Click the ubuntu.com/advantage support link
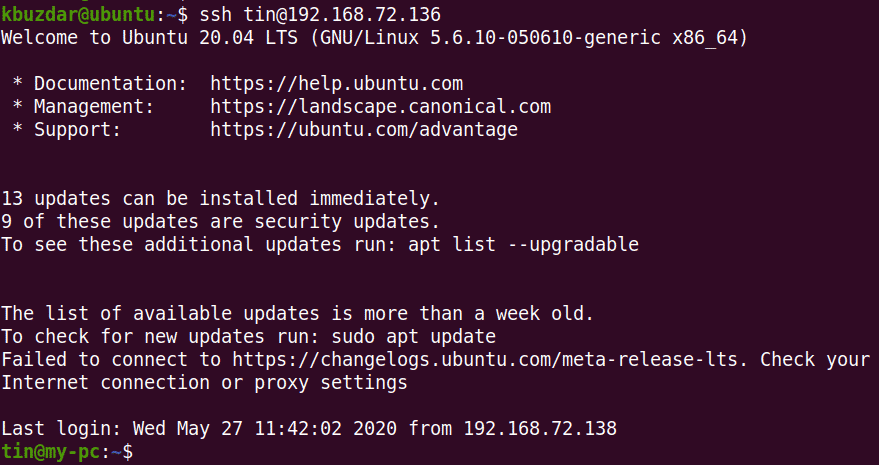This screenshot has width=879, height=465. click(x=364, y=129)
